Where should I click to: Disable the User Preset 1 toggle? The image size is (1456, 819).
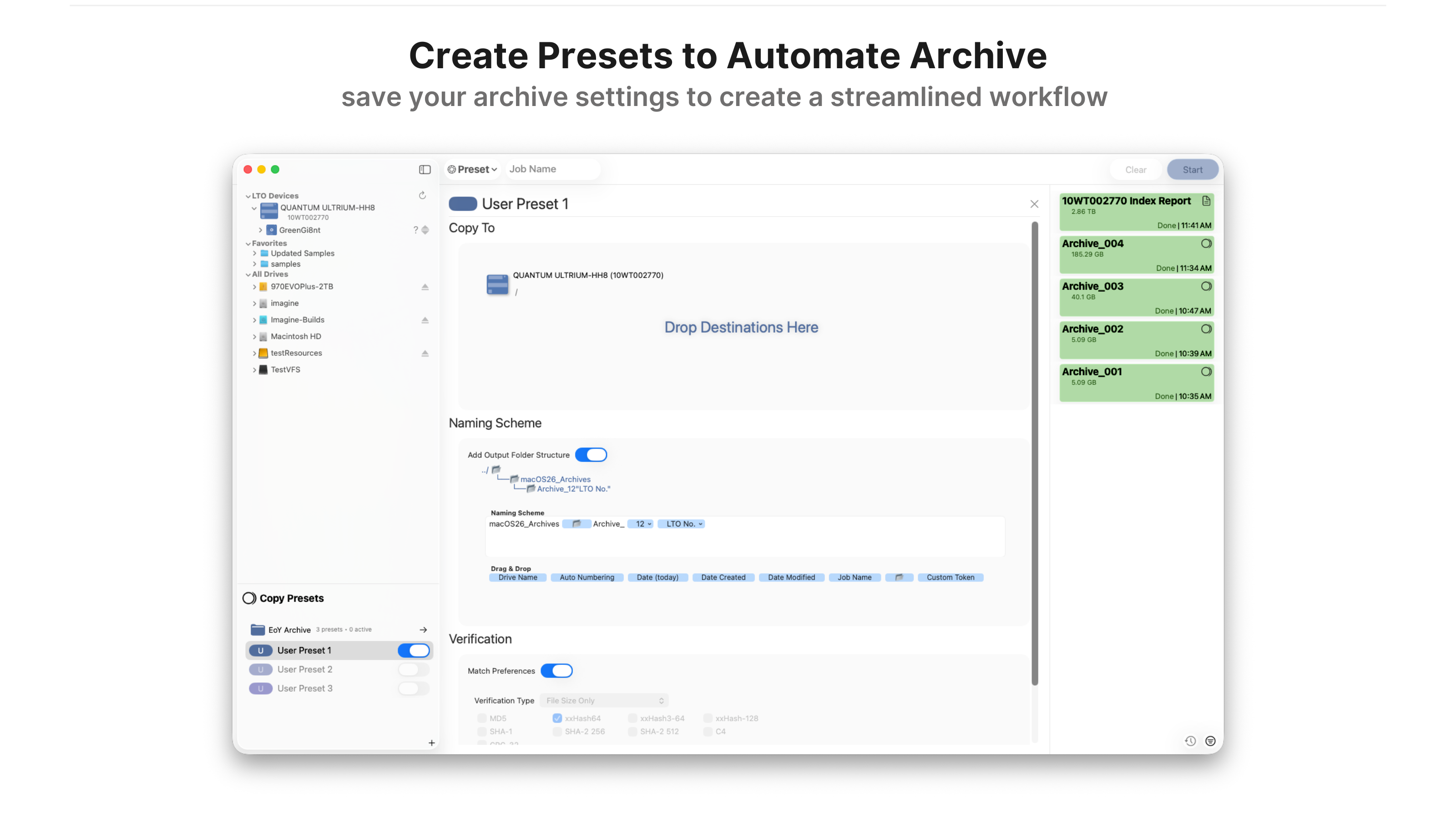tap(414, 651)
